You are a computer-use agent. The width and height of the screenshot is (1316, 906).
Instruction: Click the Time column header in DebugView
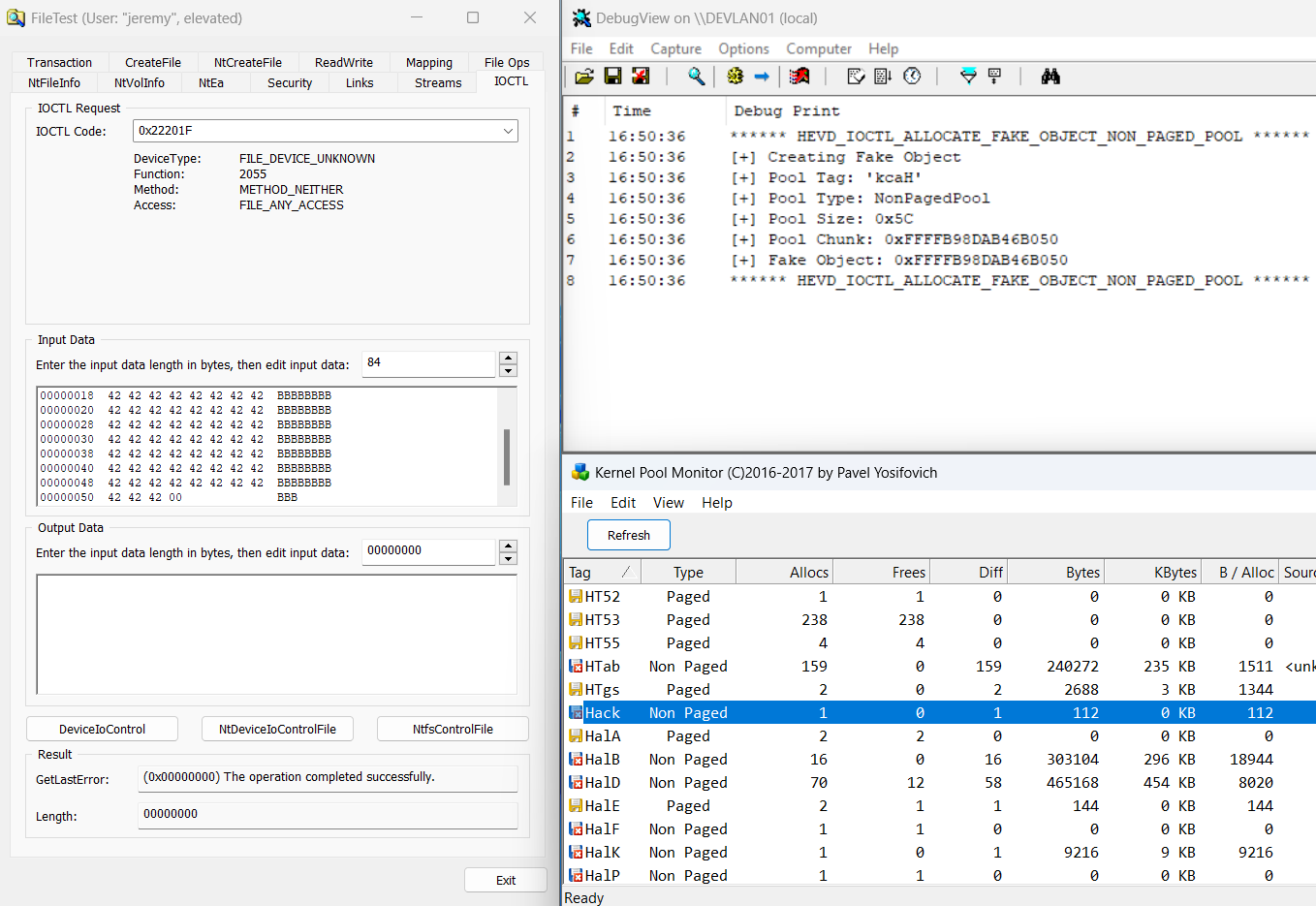665,110
